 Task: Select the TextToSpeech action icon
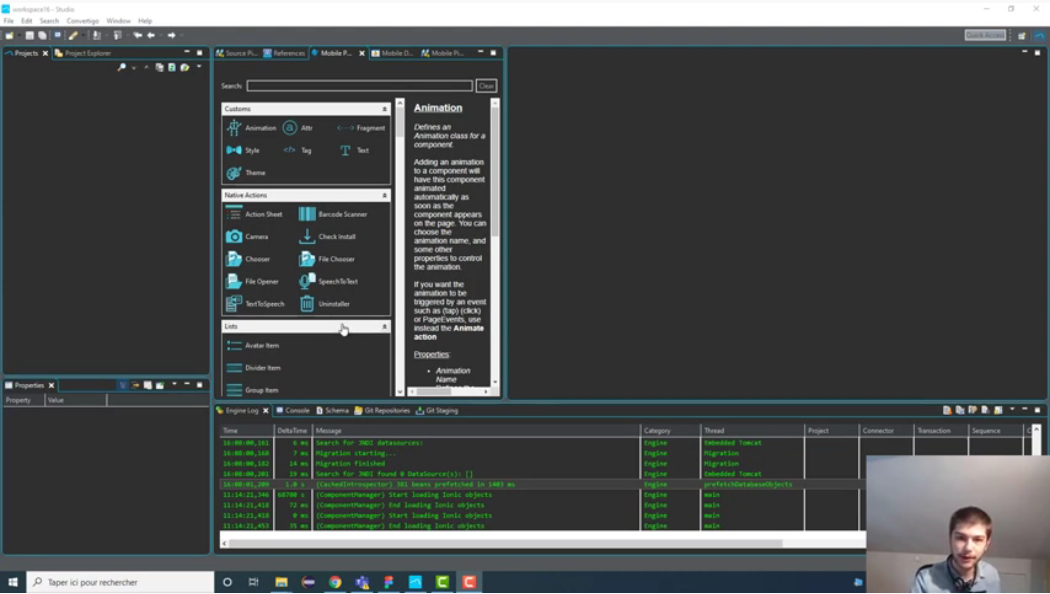234,304
